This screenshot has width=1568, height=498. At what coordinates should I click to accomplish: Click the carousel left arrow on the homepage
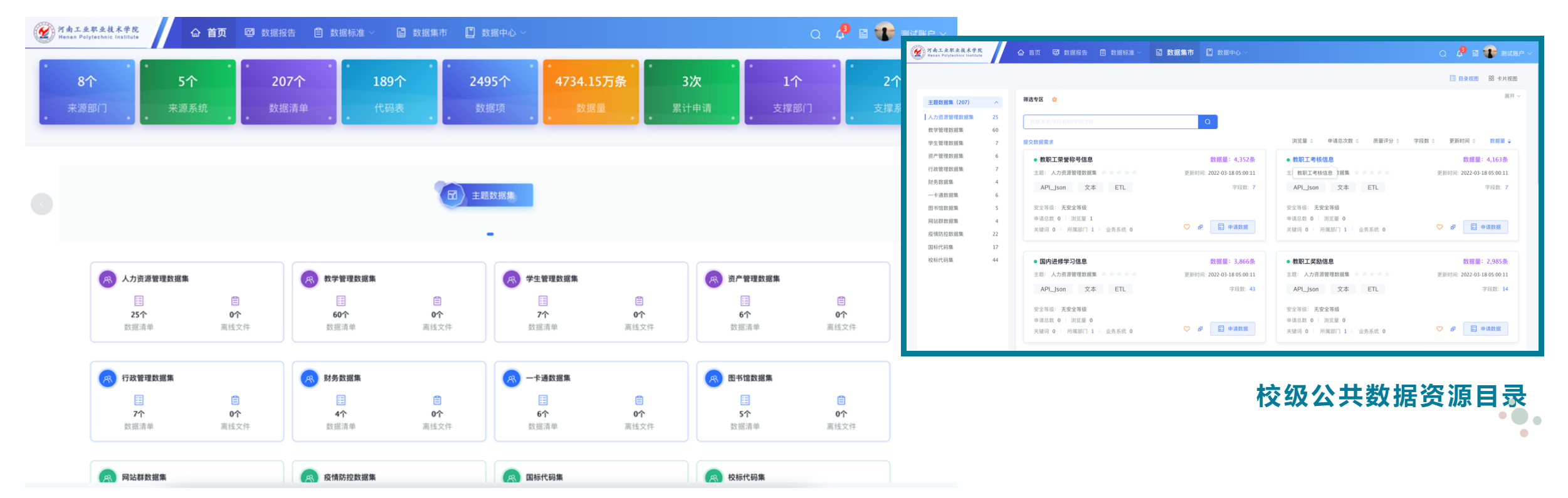pos(42,204)
